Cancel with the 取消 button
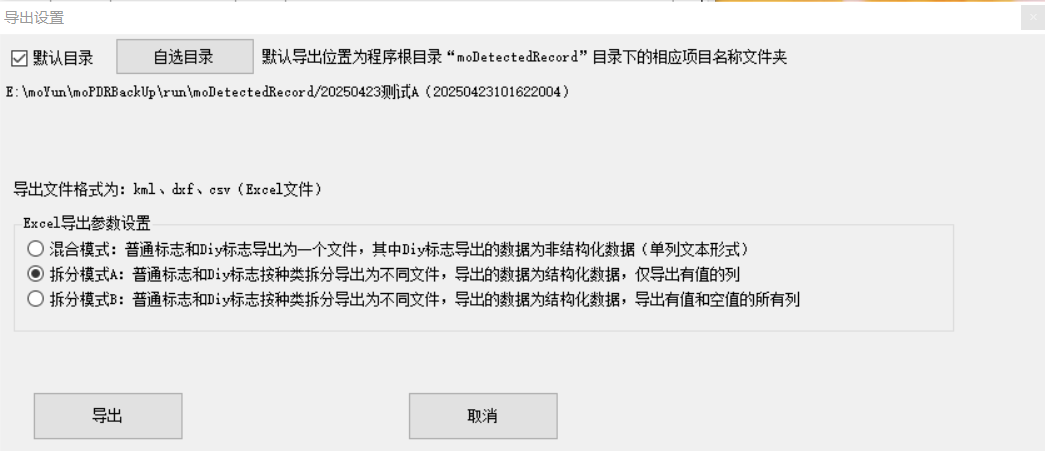 [x=483, y=416]
